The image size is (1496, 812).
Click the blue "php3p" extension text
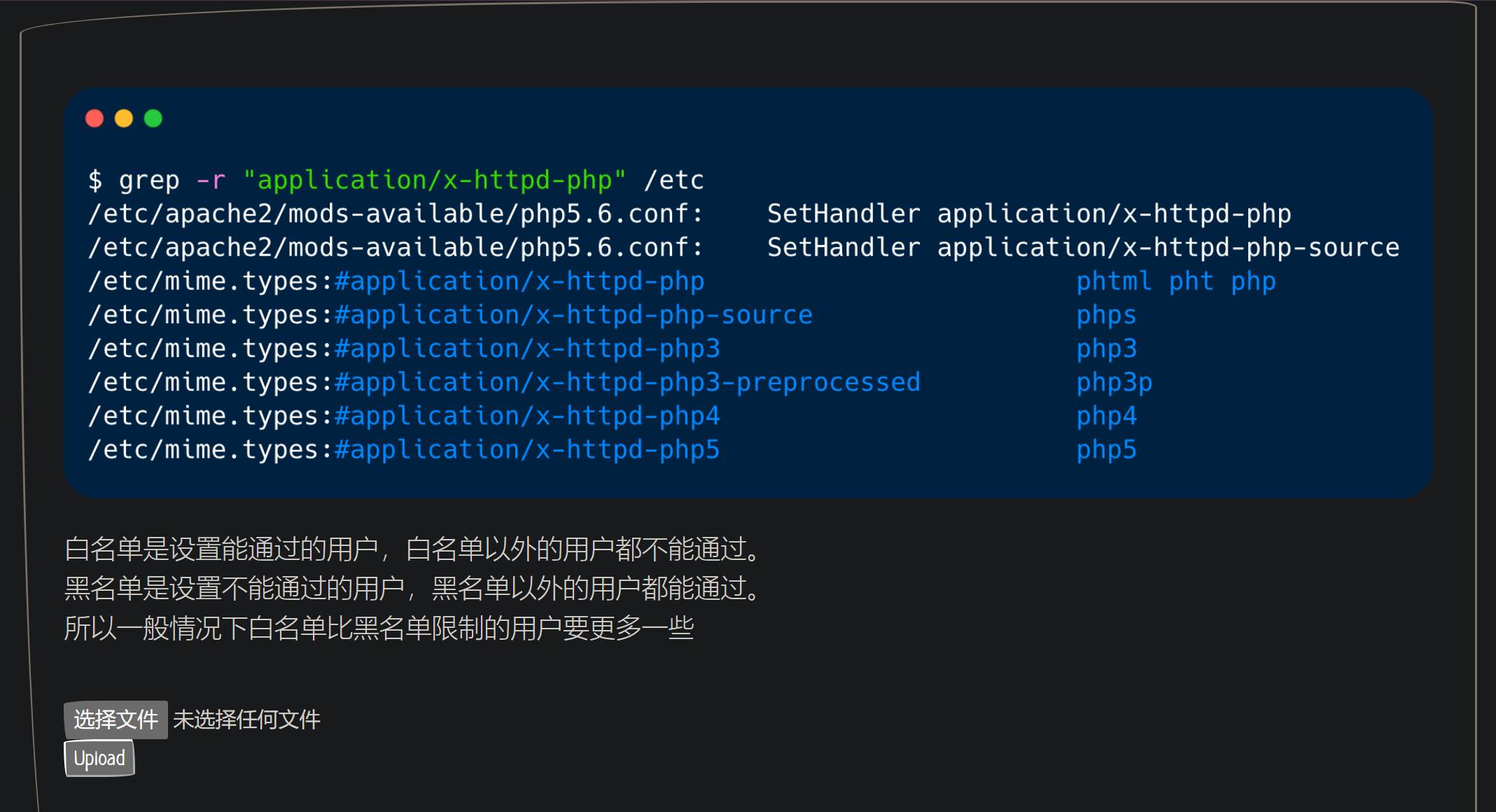[x=1114, y=382]
